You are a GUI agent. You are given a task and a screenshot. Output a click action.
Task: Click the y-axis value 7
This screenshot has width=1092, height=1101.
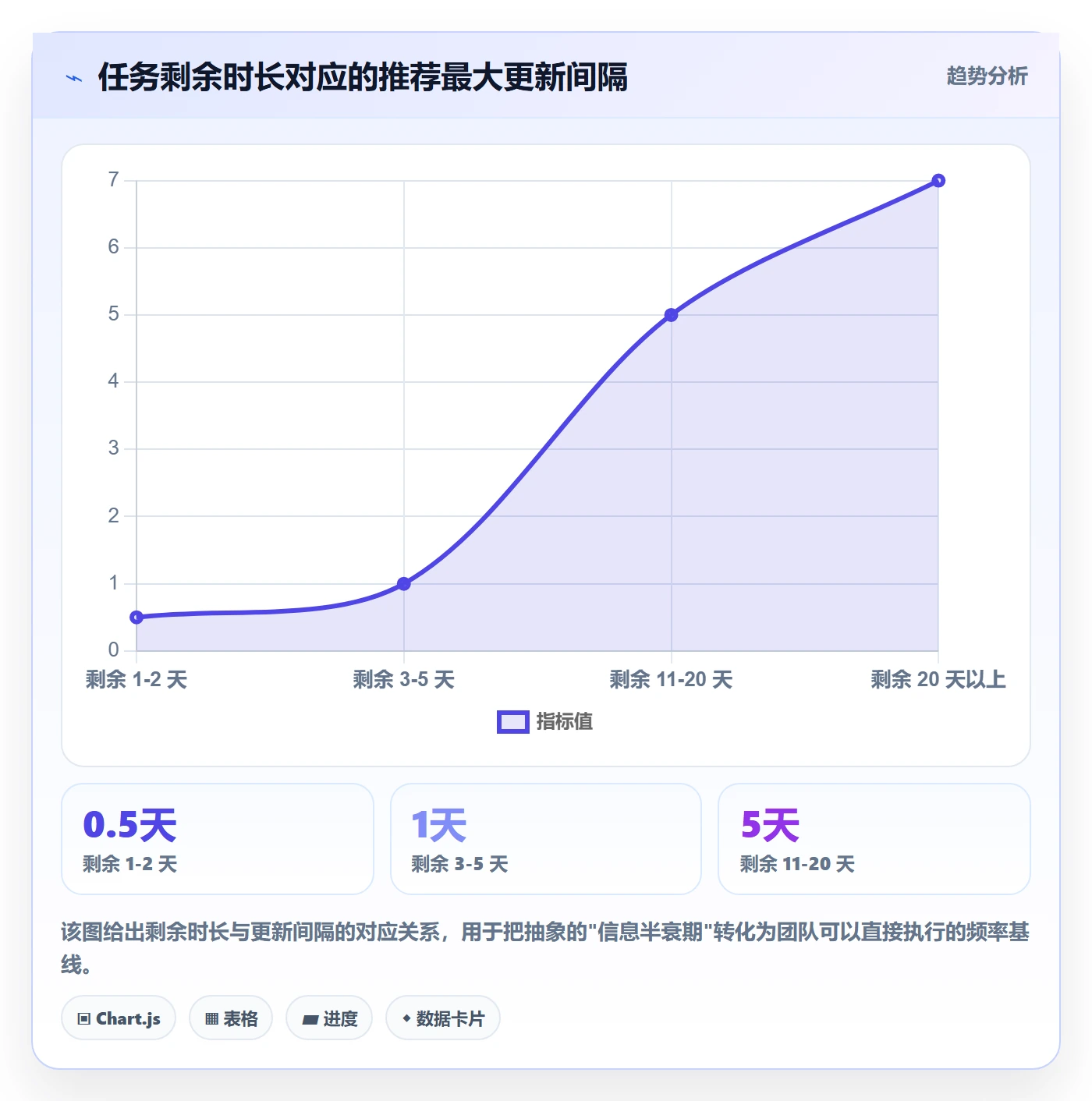click(114, 180)
